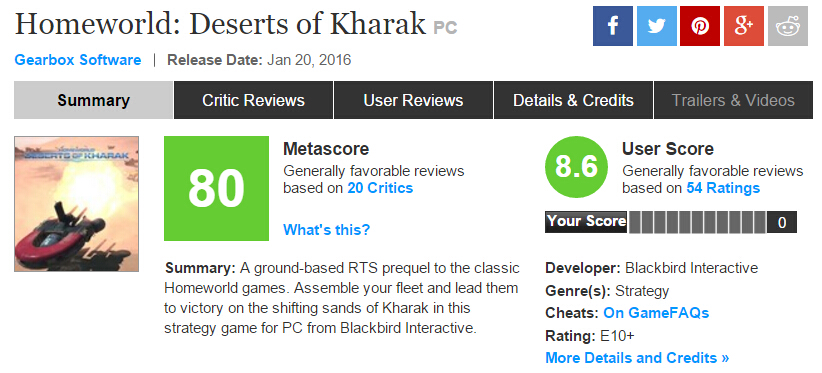Switch to the User Reviews tab
The height and width of the screenshot is (373, 822).
(413, 100)
